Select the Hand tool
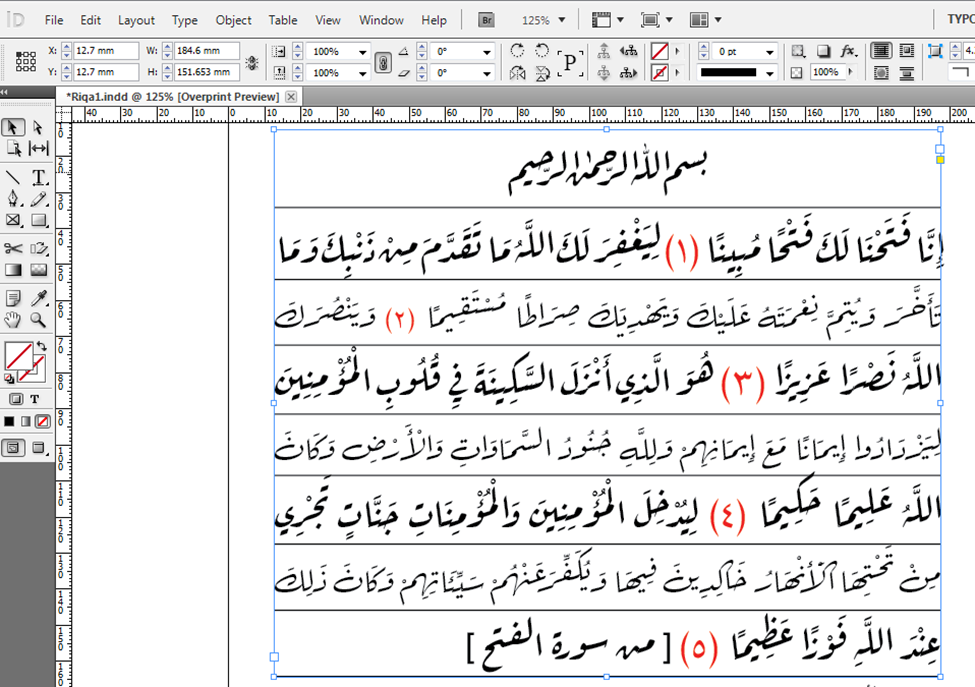This screenshot has width=975, height=687. (12, 320)
